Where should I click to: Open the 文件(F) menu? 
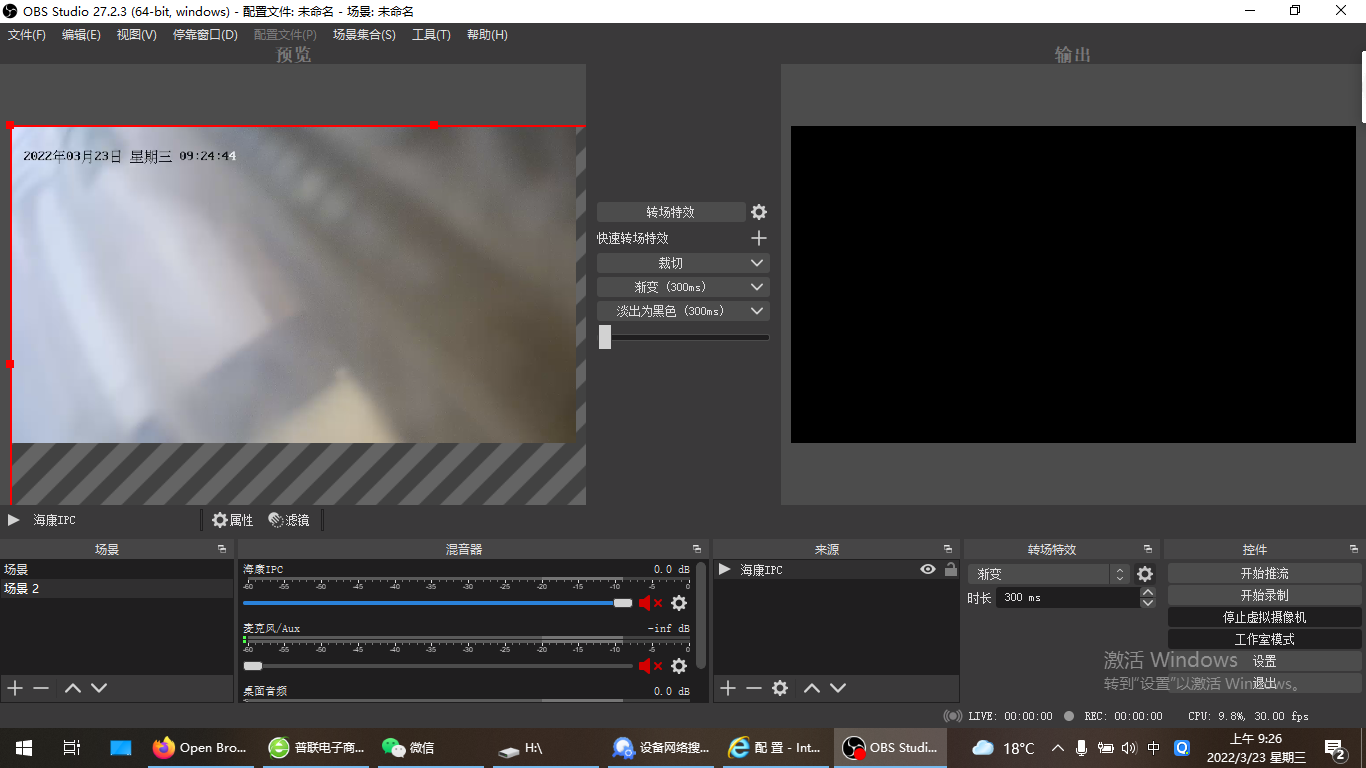tap(27, 34)
